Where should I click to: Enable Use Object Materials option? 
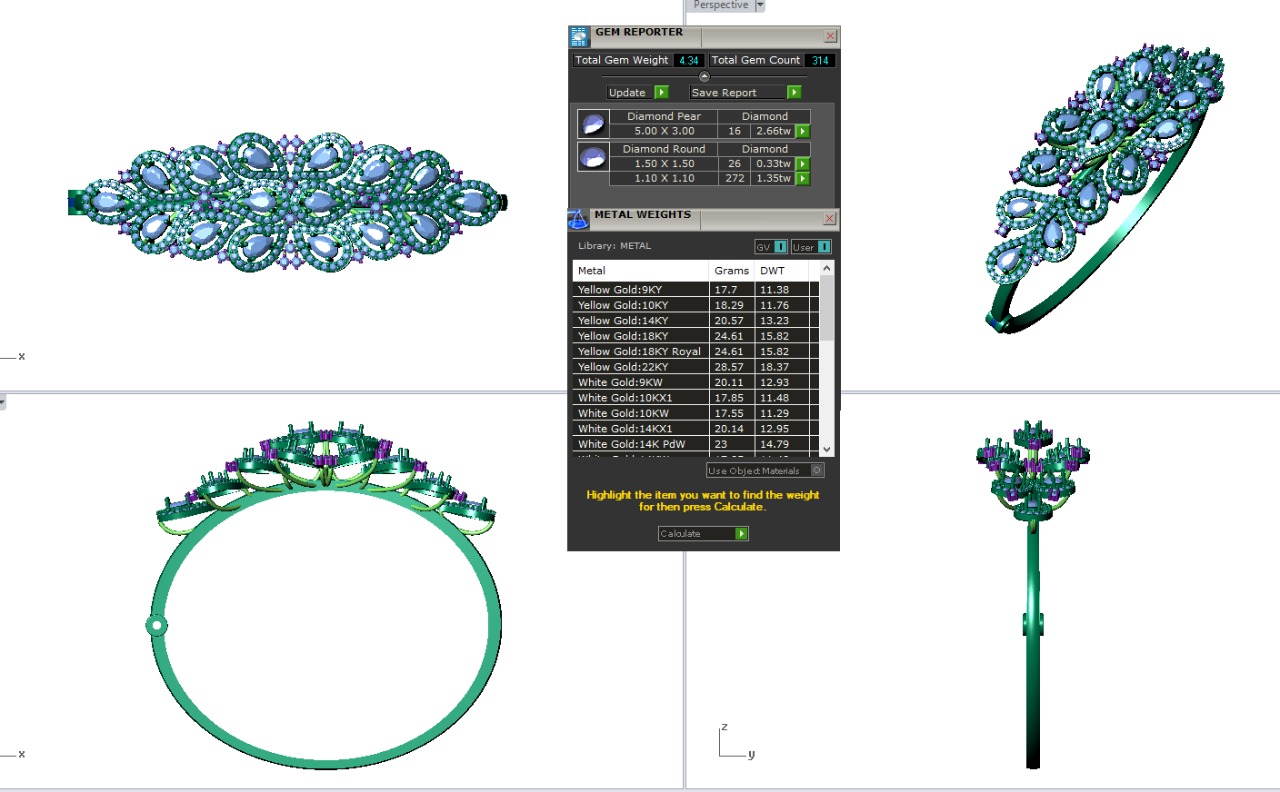point(817,470)
